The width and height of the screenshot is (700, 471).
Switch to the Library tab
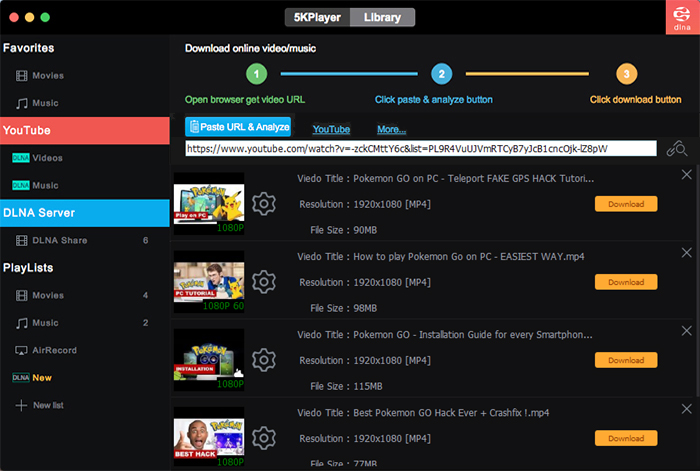pos(383,17)
